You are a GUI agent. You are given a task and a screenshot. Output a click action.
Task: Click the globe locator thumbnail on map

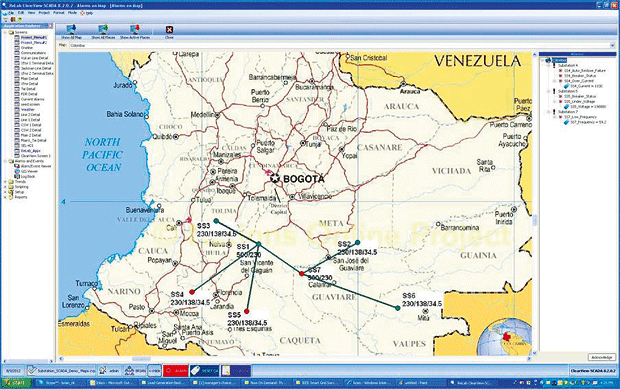click(504, 336)
